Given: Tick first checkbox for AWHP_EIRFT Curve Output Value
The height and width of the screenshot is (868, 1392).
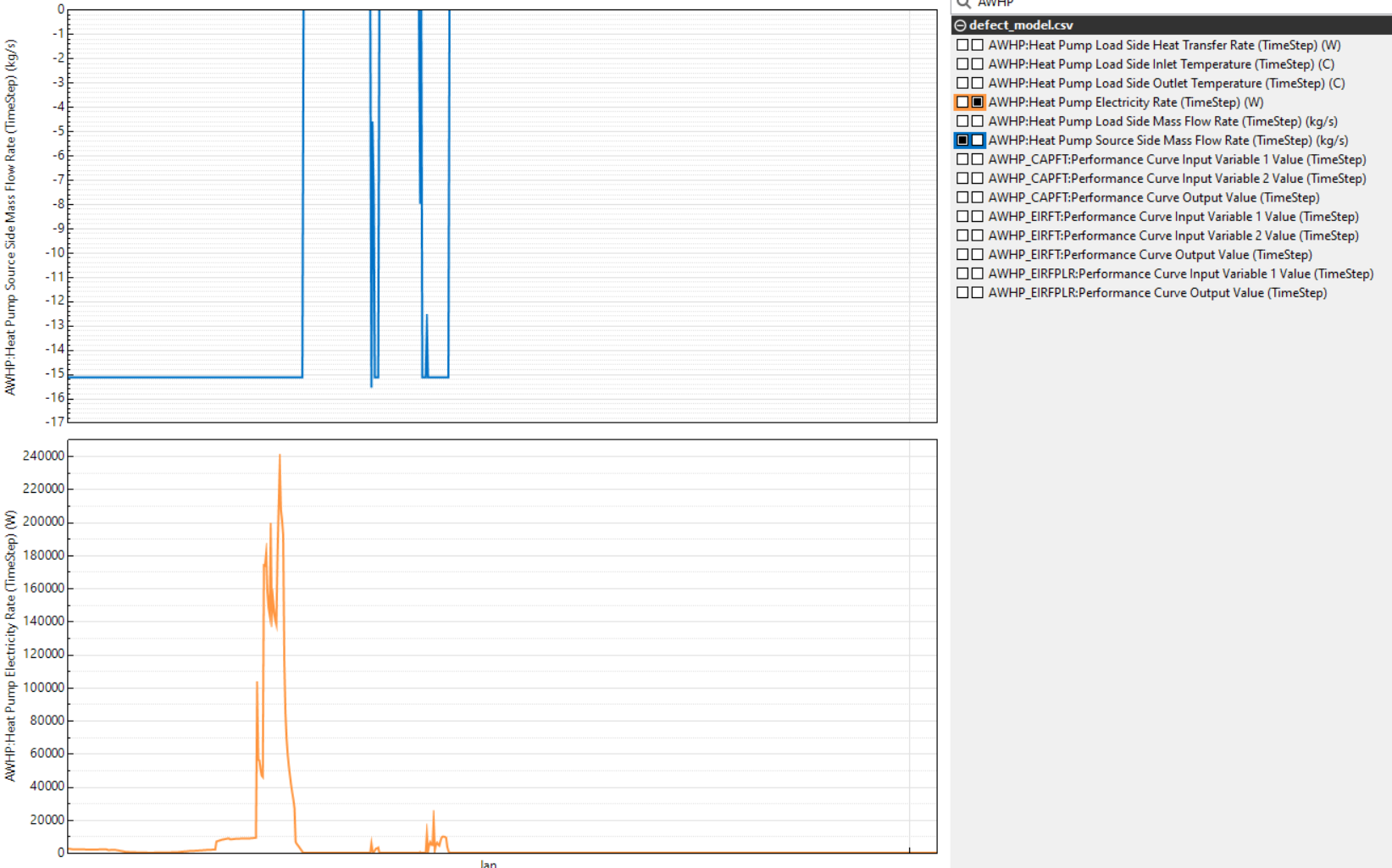Looking at the screenshot, I should [962, 255].
